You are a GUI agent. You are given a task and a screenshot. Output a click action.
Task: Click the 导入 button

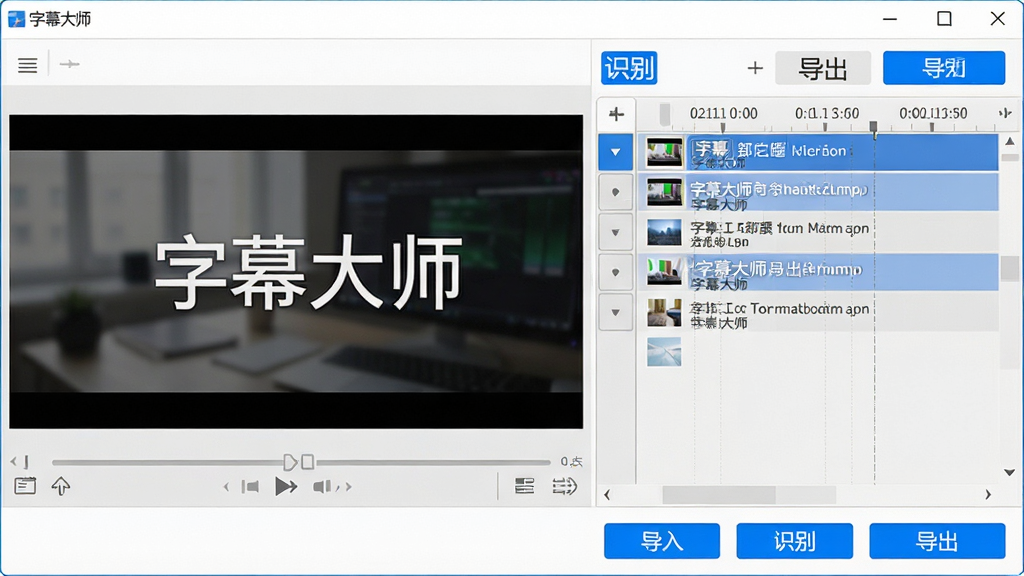tap(662, 541)
